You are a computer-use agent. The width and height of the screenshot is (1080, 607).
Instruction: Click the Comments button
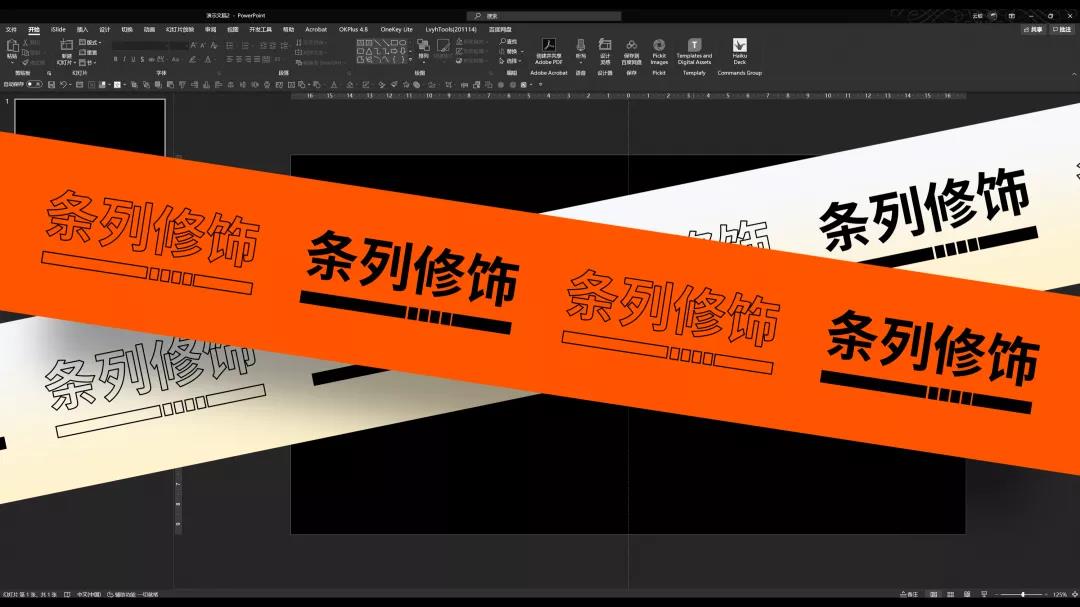pos(1062,30)
